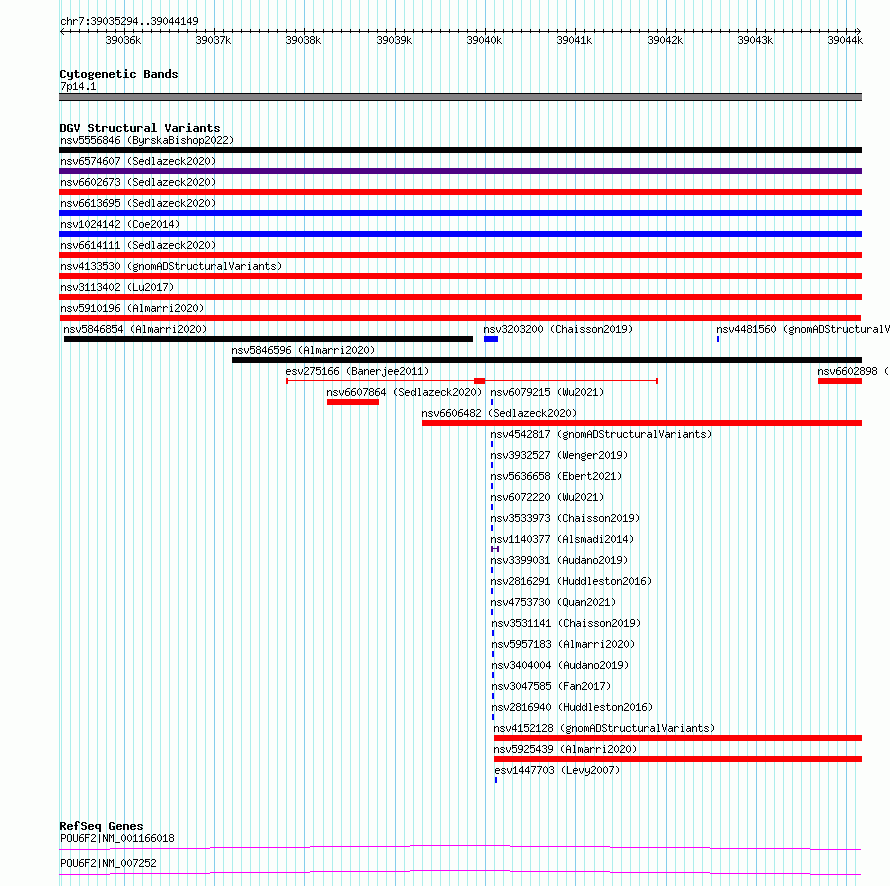Select the nsv6574607 (Sedlazeck2020) label
This screenshot has width=890, height=886.
(x=138, y=161)
